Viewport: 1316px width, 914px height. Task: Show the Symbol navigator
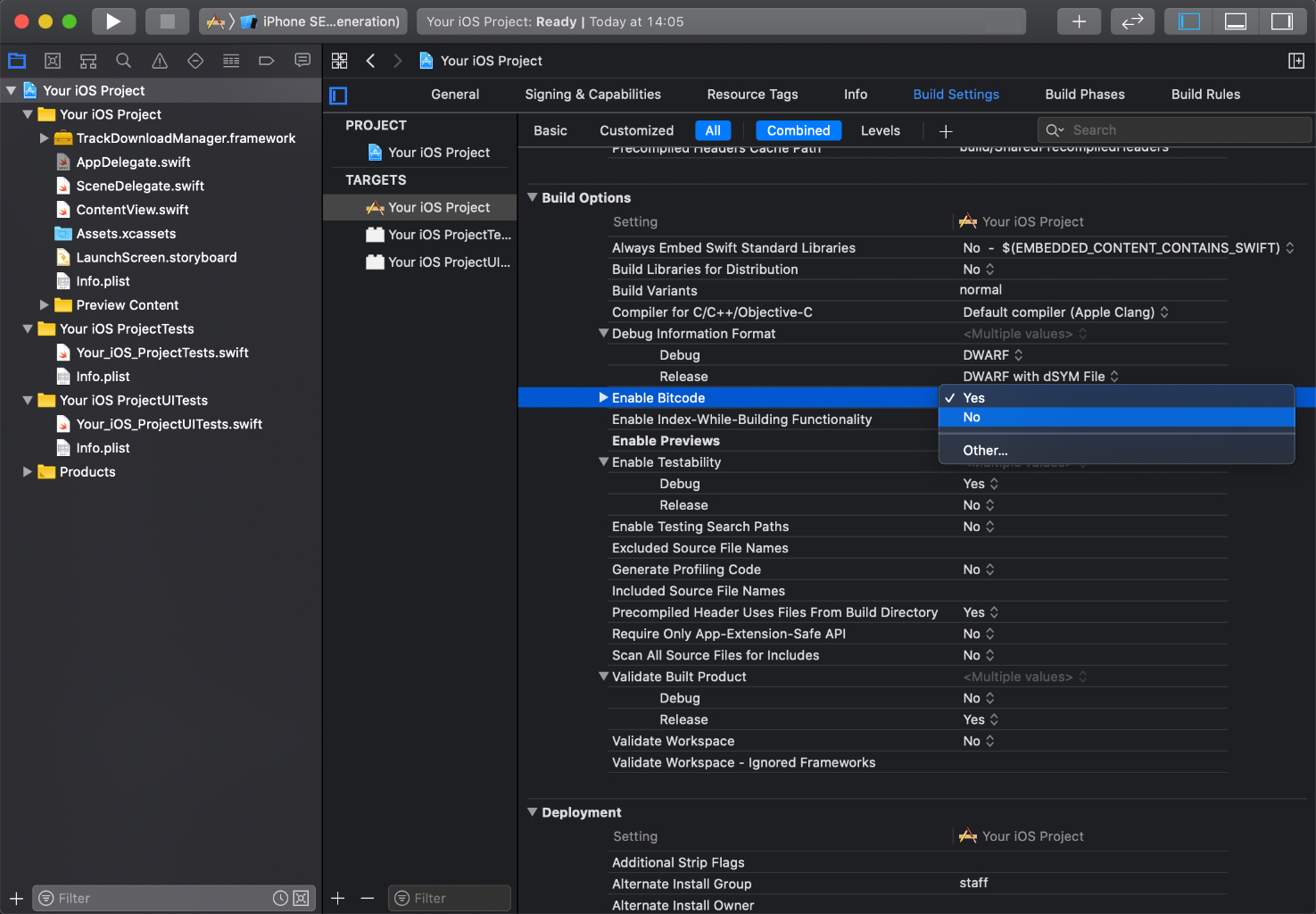point(88,61)
